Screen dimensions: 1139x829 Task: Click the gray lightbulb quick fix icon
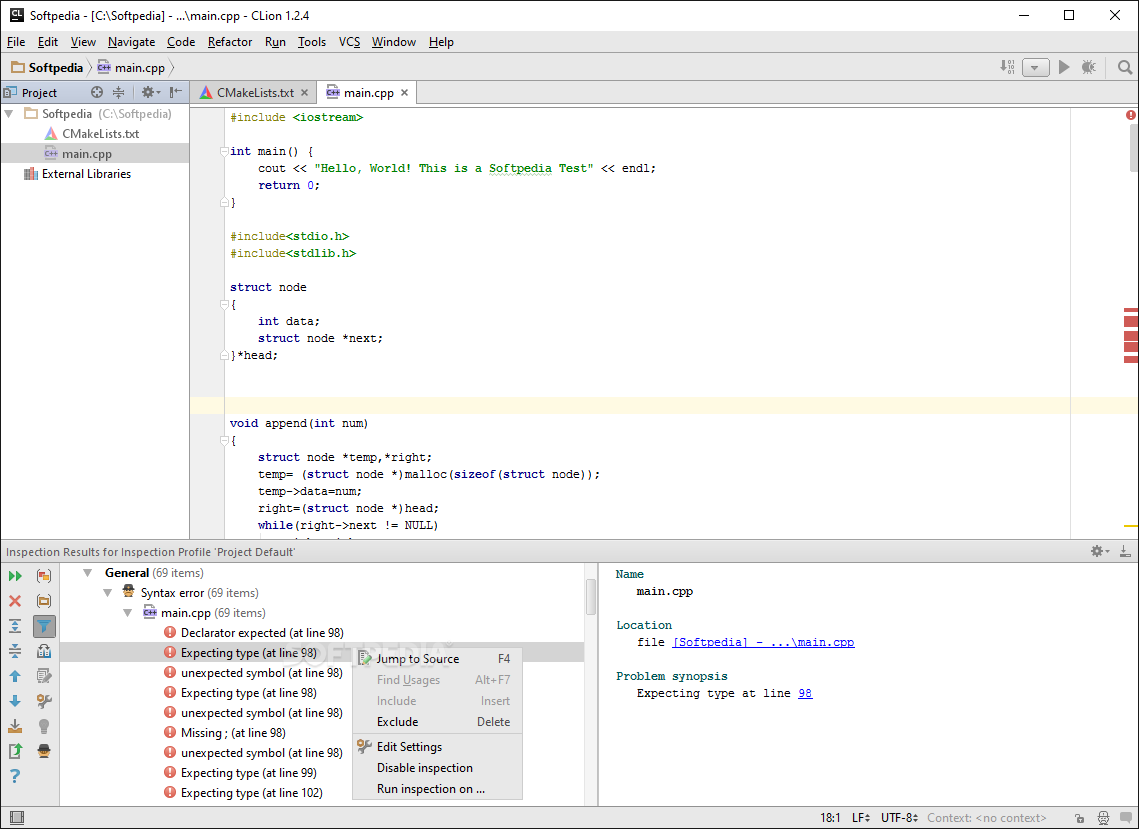[44, 726]
